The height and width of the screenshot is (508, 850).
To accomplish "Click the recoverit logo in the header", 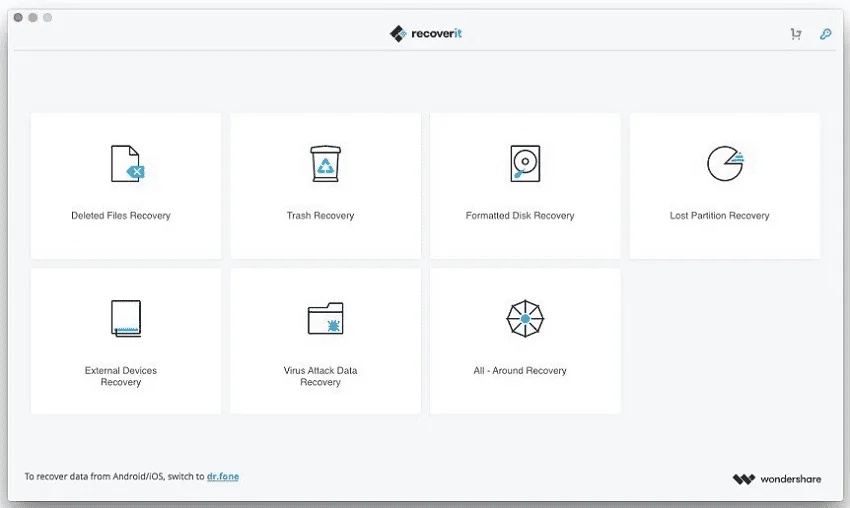I will click(x=426, y=34).
